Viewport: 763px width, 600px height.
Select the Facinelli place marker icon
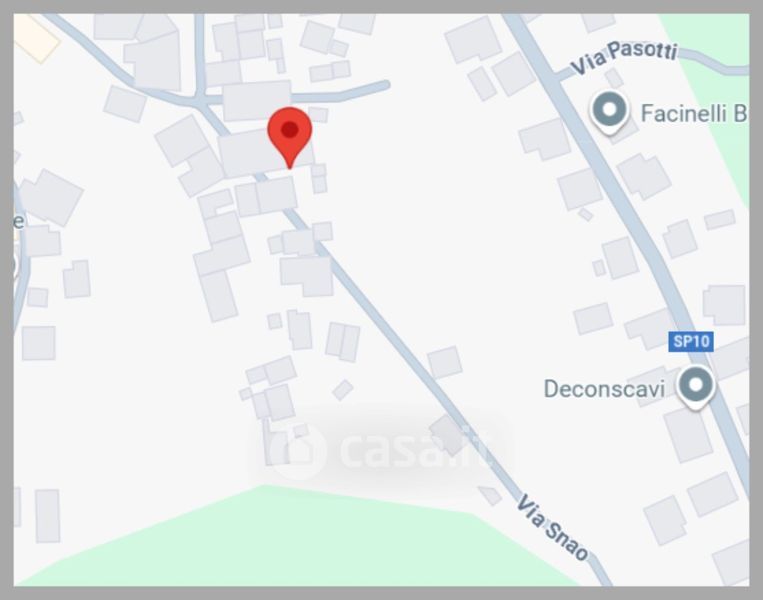(609, 112)
